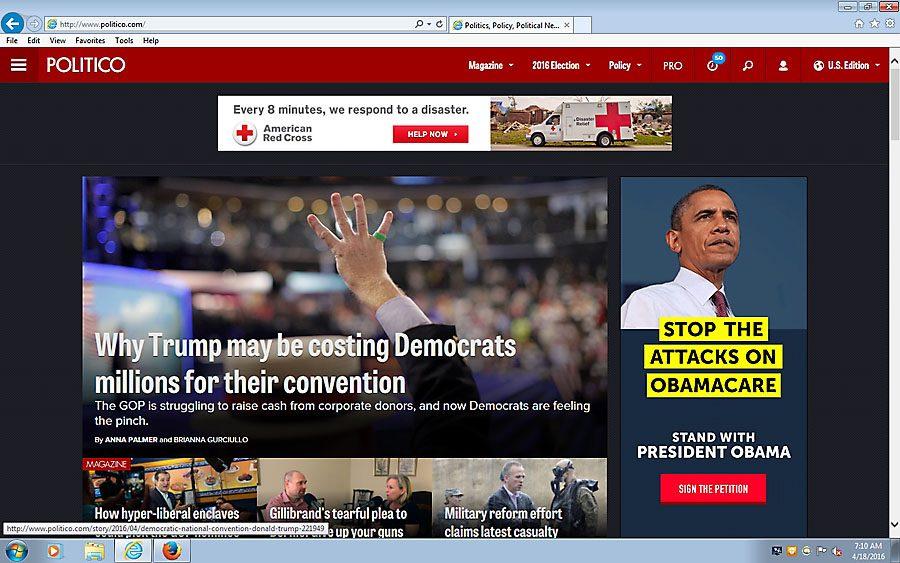Open Politico site search magnifier
The width and height of the screenshot is (900, 563).
click(x=747, y=65)
